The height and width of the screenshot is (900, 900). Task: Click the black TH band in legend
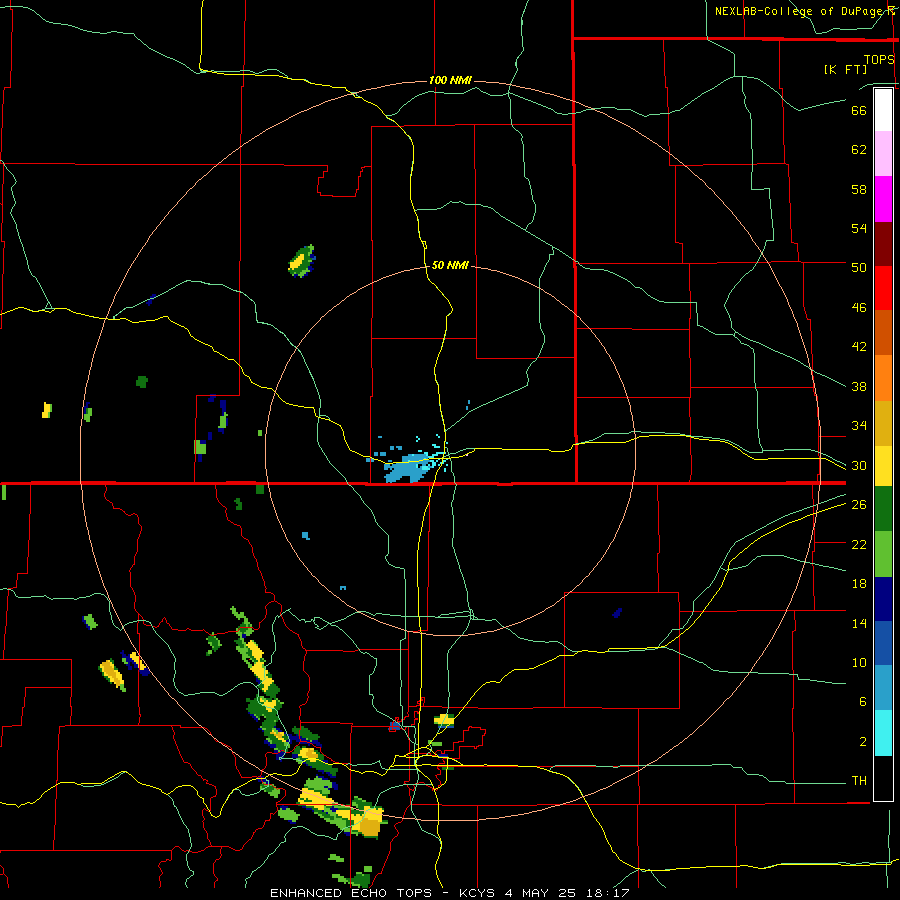coord(883,778)
